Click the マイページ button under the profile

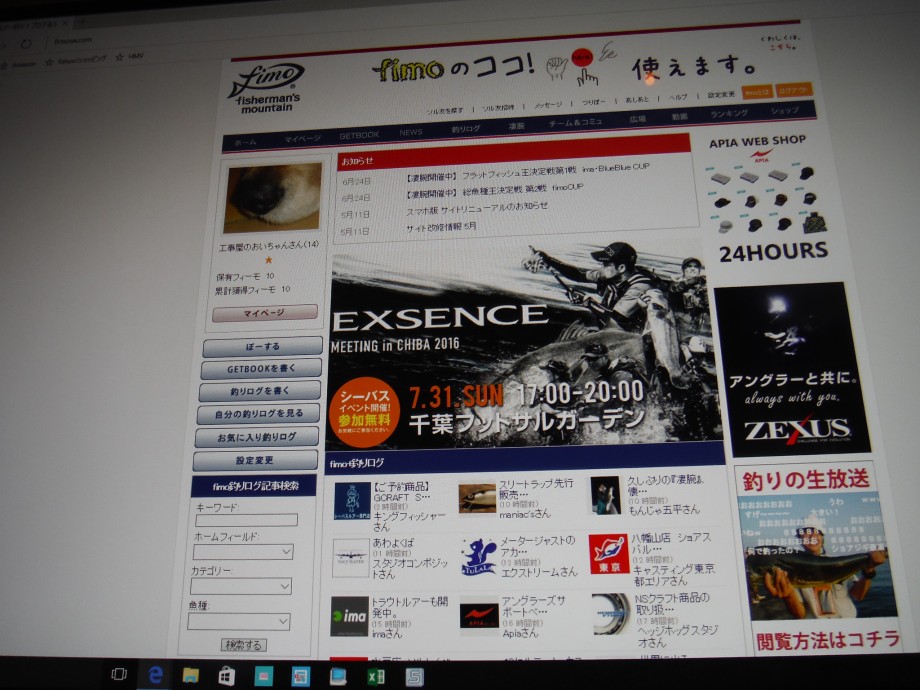pyautogui.click(x=265, y=313)
